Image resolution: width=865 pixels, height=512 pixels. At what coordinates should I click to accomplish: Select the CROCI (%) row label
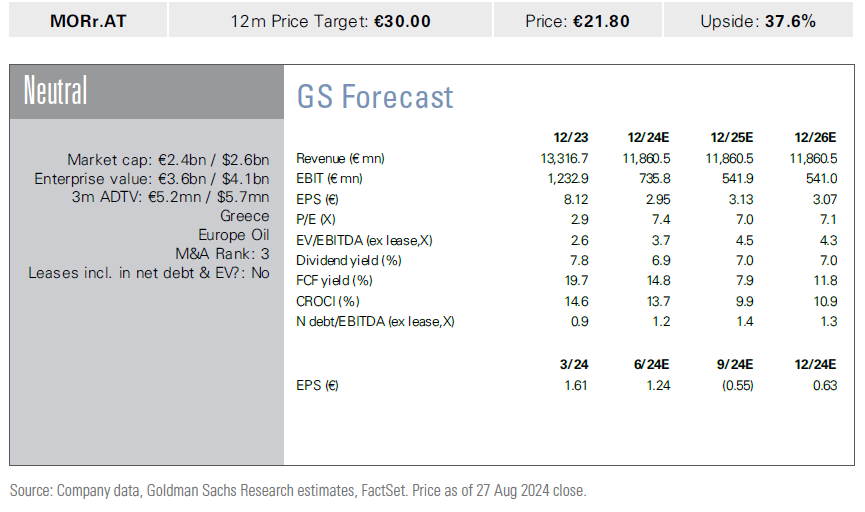pyautogui.click(x=327, y=301)
